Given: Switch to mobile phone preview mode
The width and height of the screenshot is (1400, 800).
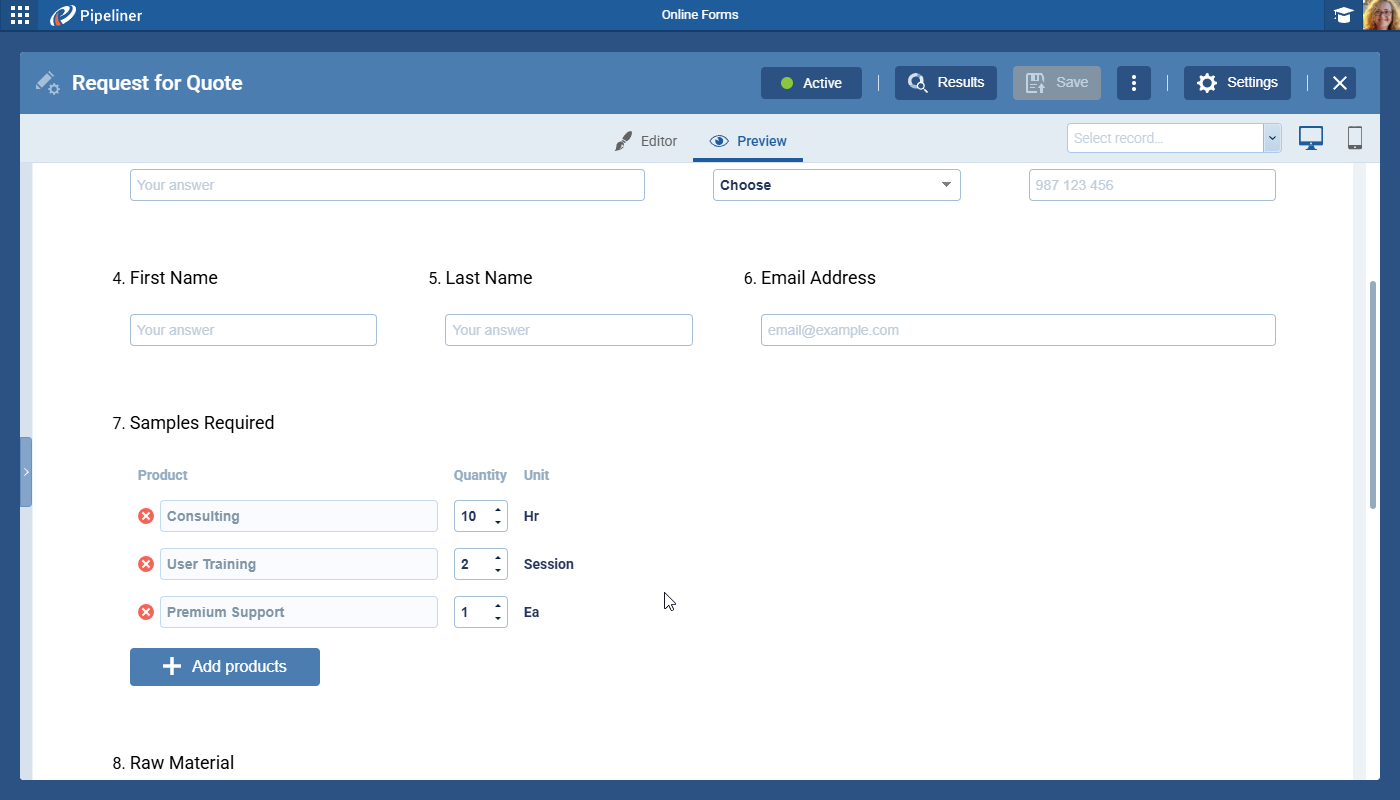Looking at the screenshot, I should [x=1355, y=138].
